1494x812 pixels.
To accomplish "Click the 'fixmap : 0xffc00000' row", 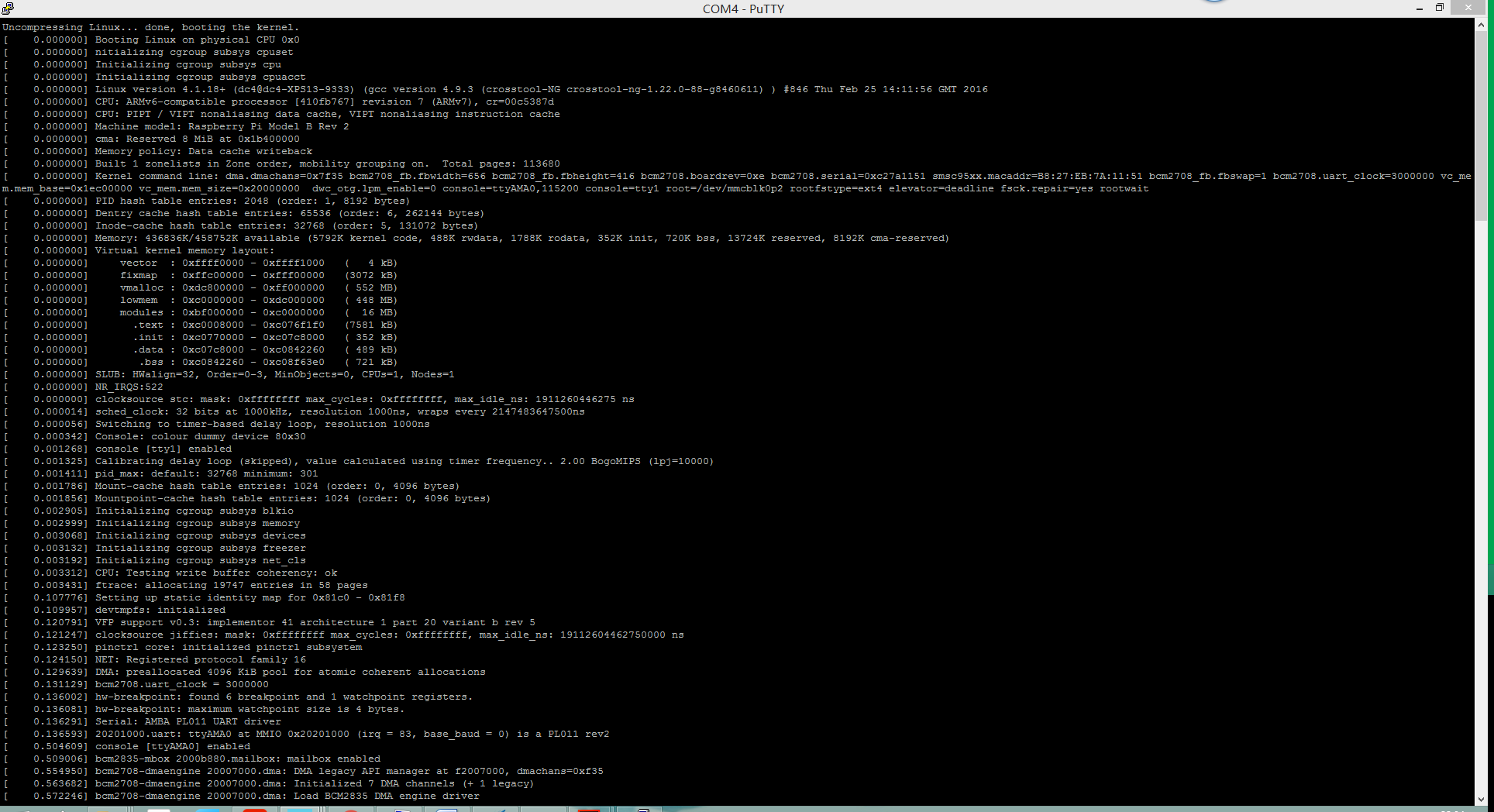I will (258, 275).
